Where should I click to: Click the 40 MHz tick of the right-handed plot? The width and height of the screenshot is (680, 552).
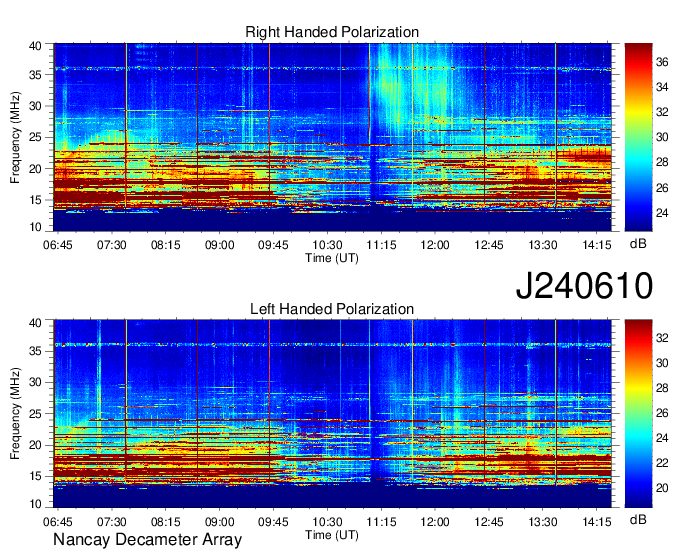(x=35, y=46)
